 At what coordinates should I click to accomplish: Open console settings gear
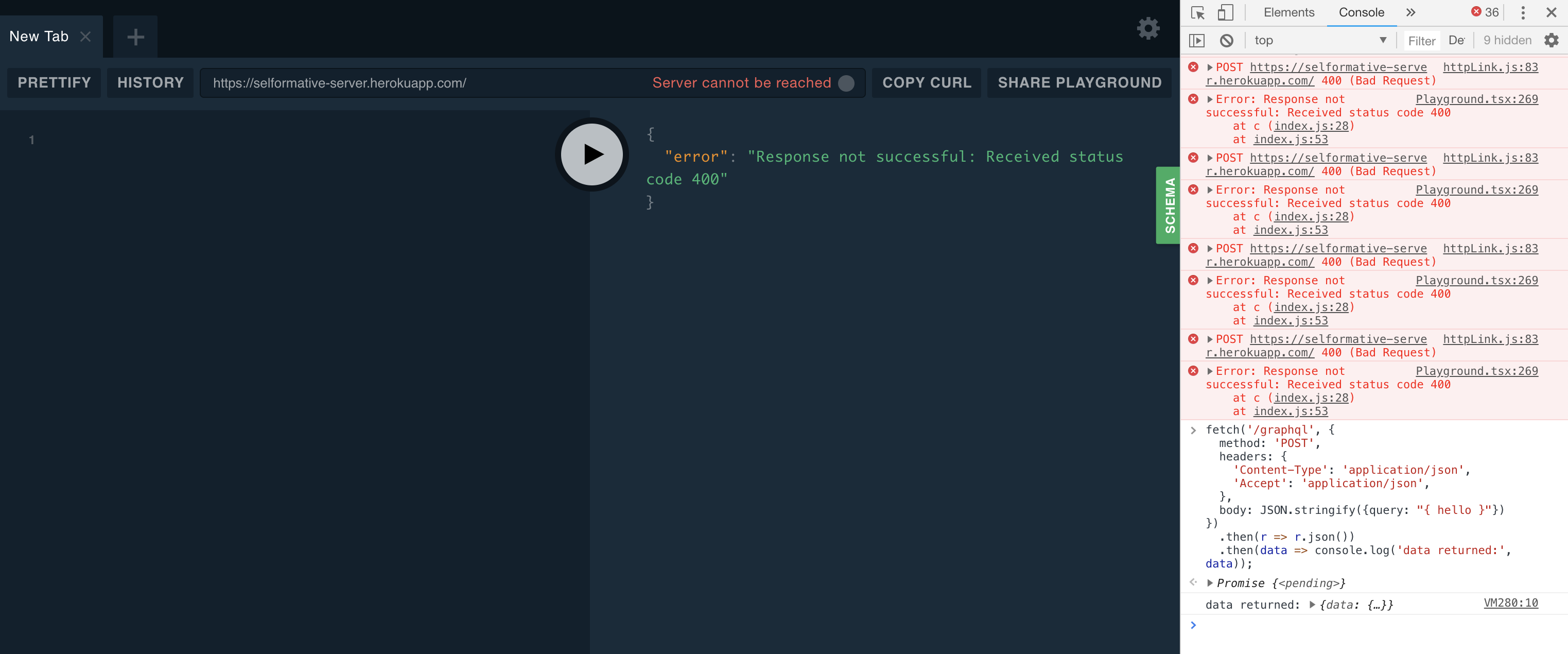pos(1551,41)
